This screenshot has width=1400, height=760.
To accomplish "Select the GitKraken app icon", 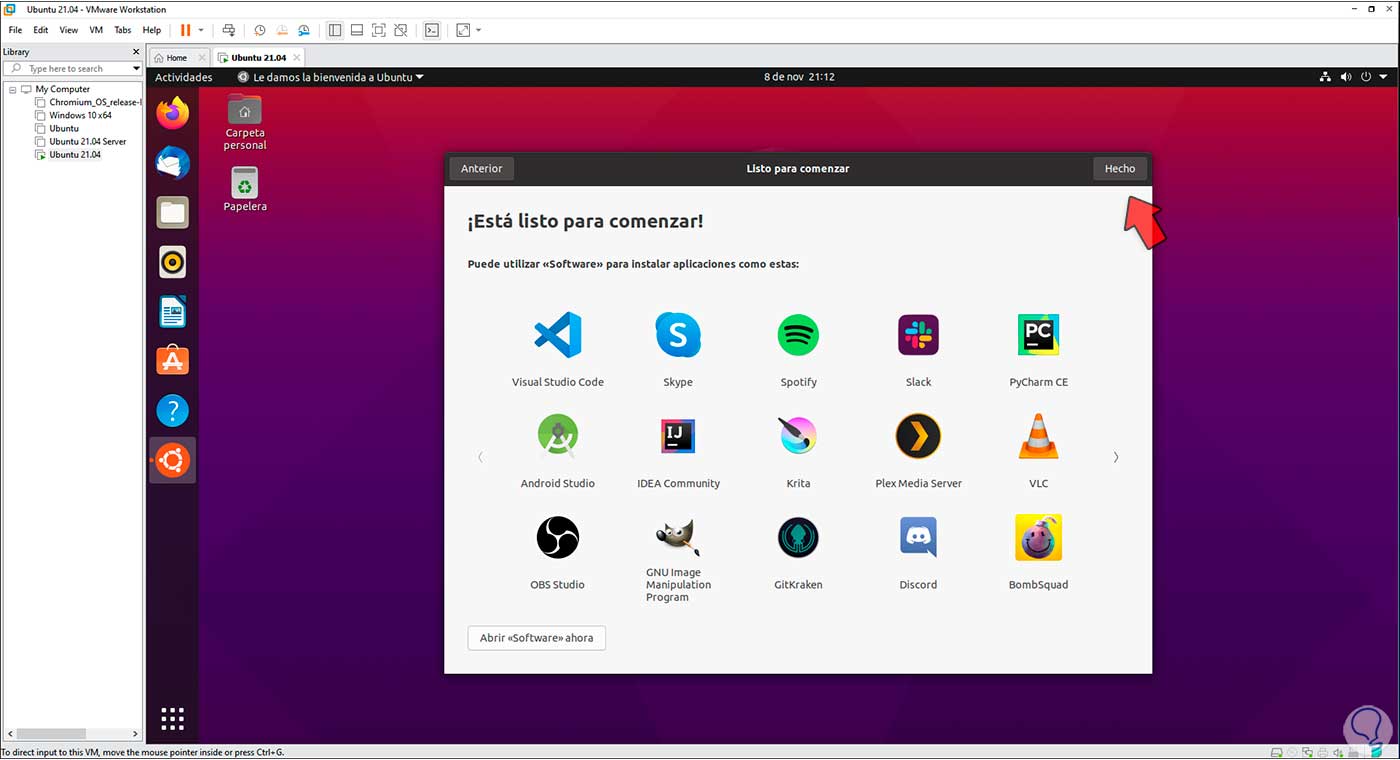I will (798, 537).
